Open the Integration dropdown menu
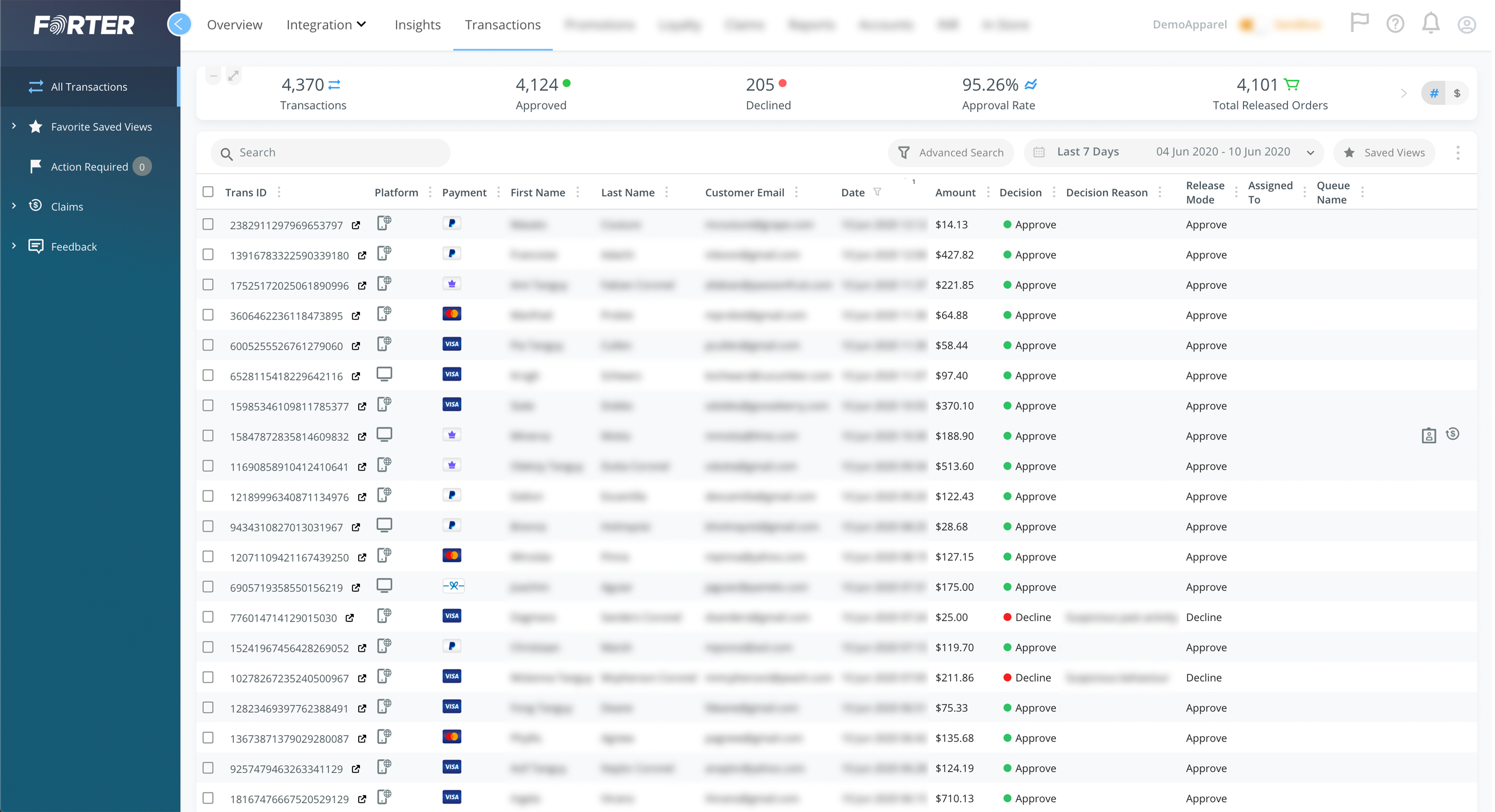This screenshot has height=812, width=1495. [x=327, y=24]
